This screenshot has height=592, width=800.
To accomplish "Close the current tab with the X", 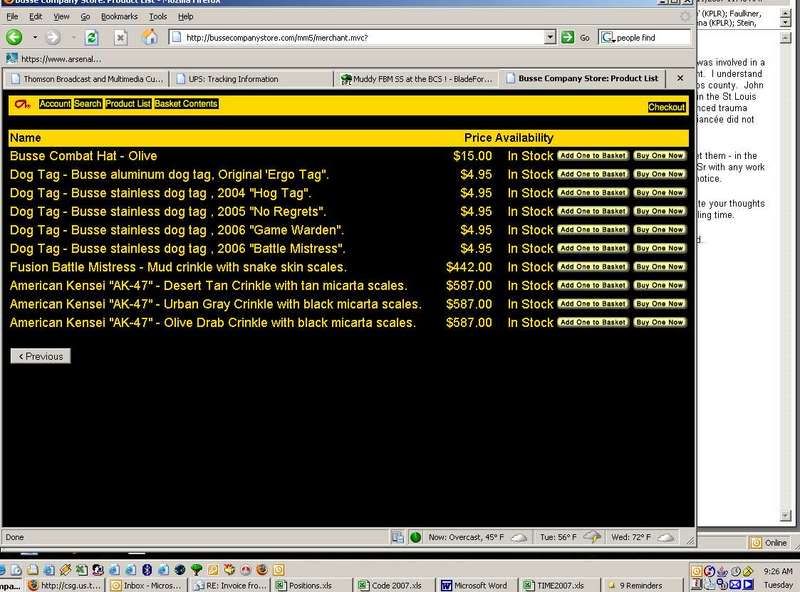I will [x=680, y=78].
